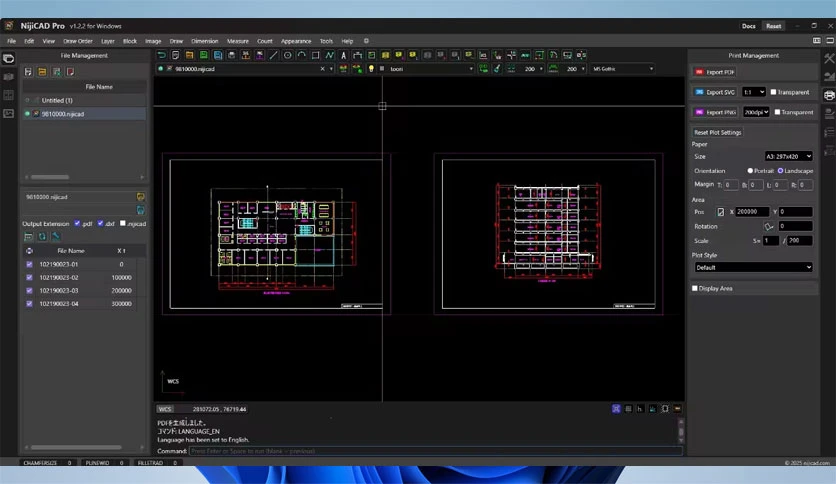Click the settings gear after Help menu
Viewport: 836px width, 484px height.
point(366,41)
